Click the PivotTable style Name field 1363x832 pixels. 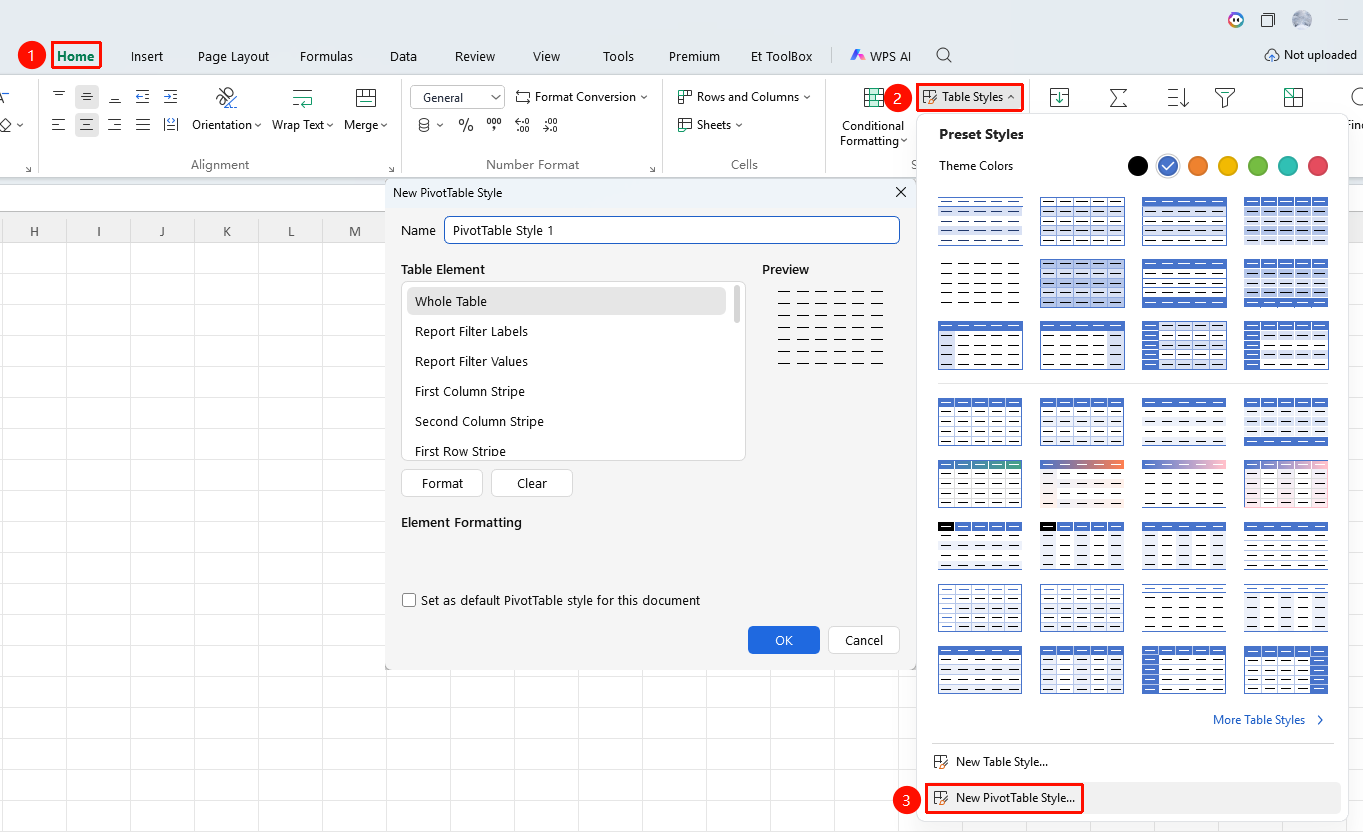tap(672, 230)
